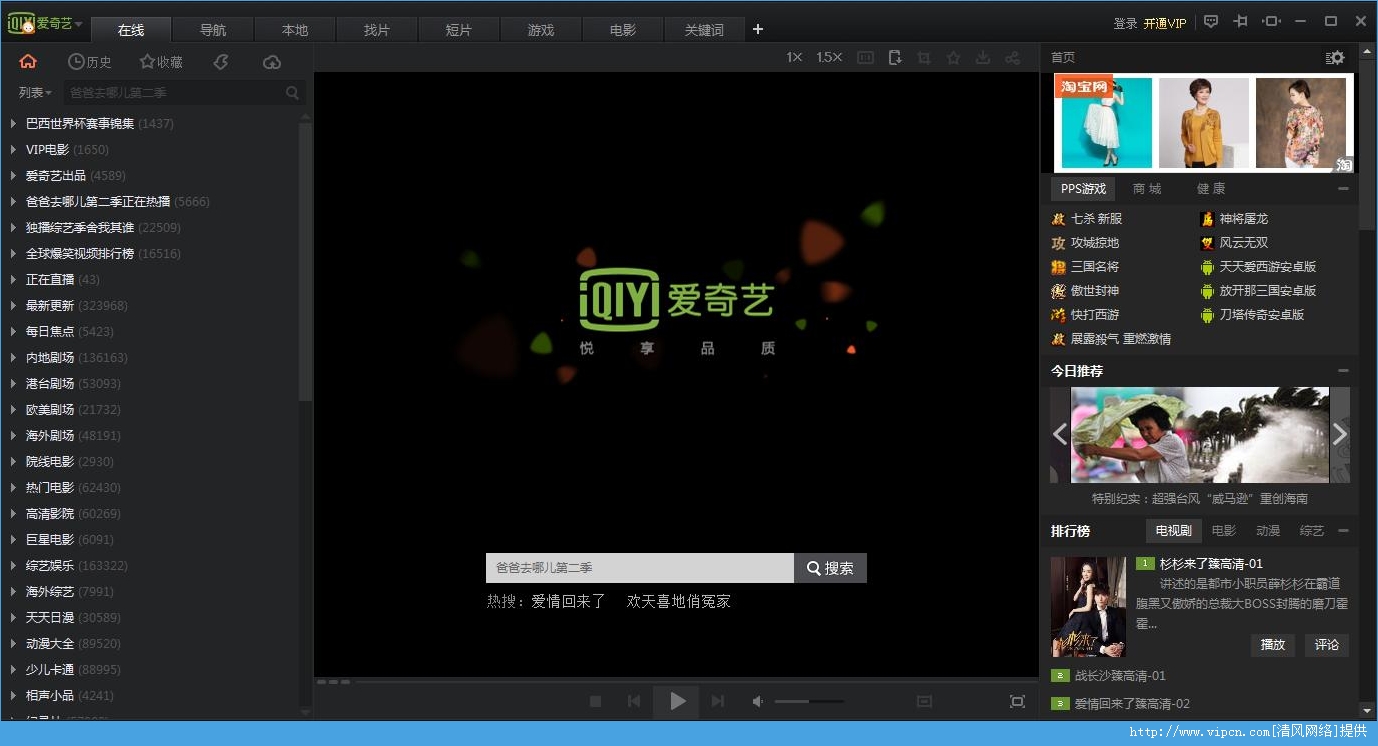
Task: Open the hot search link 爱情回来了
Action: coord(568,601)
